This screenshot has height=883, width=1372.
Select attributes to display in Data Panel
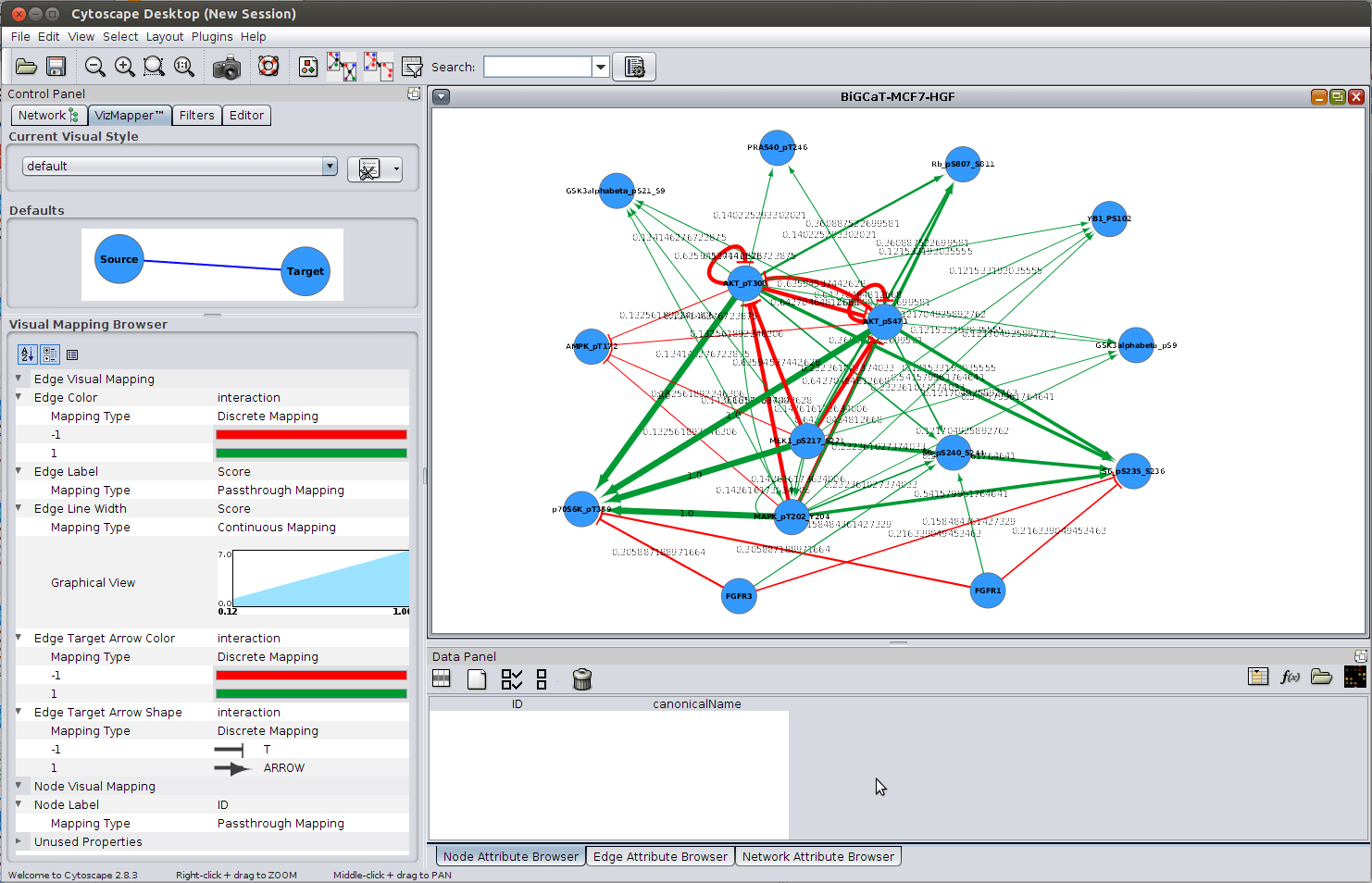(x=442, y=679)
